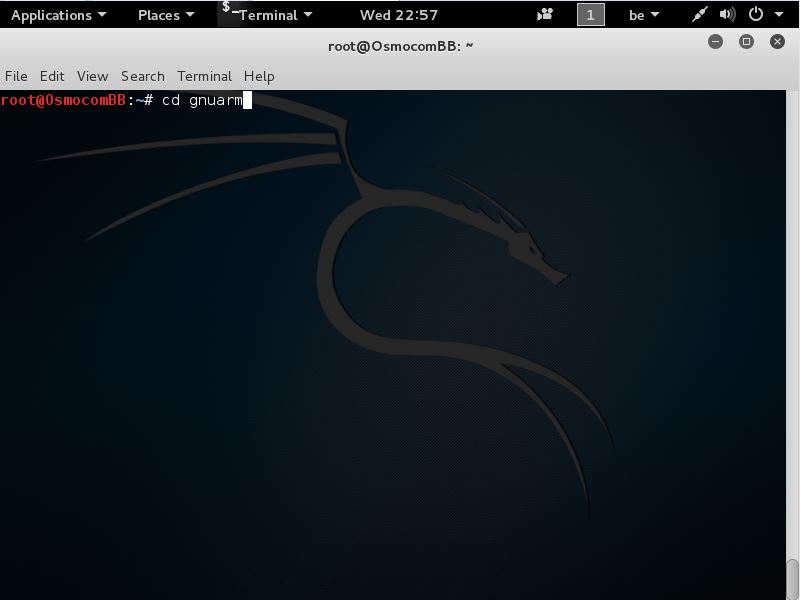Open the Places menu

(166, 15)
